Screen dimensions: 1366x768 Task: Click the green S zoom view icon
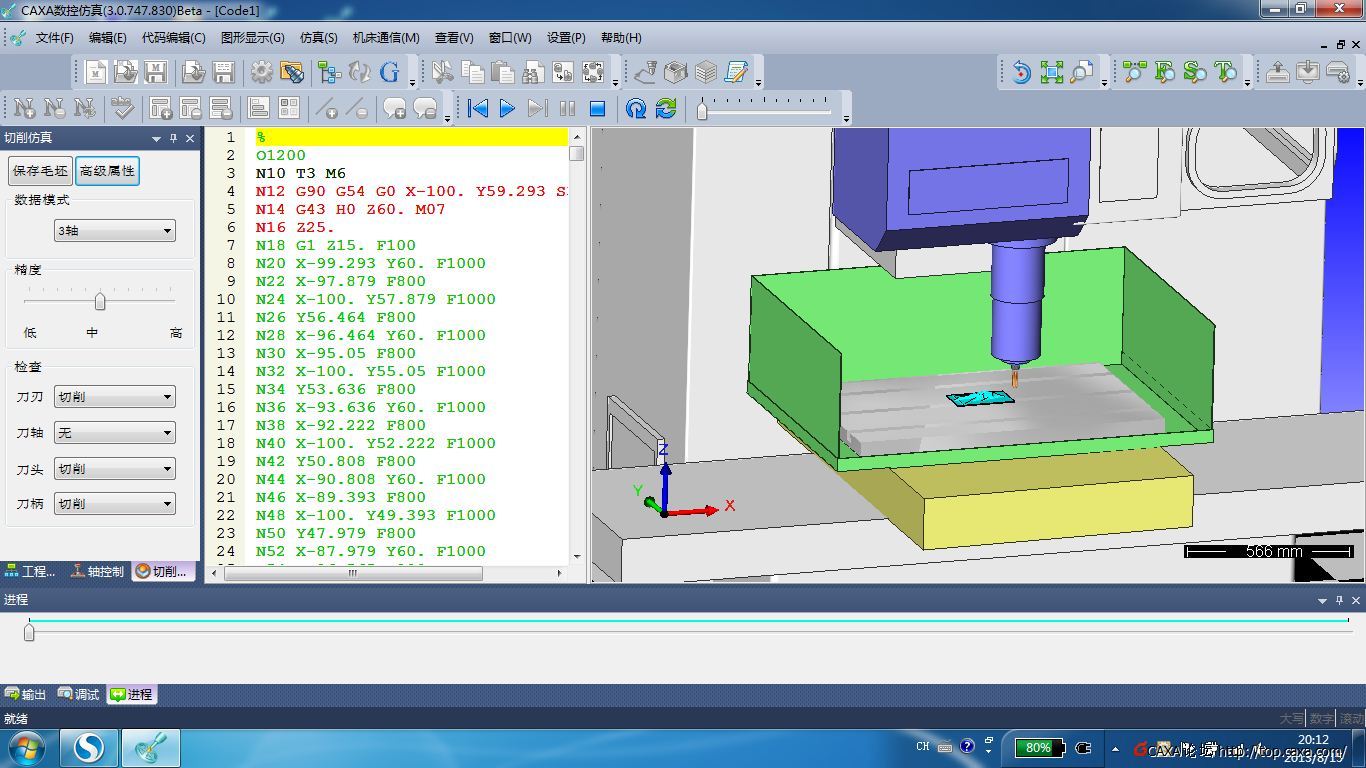pos(1194,72)
